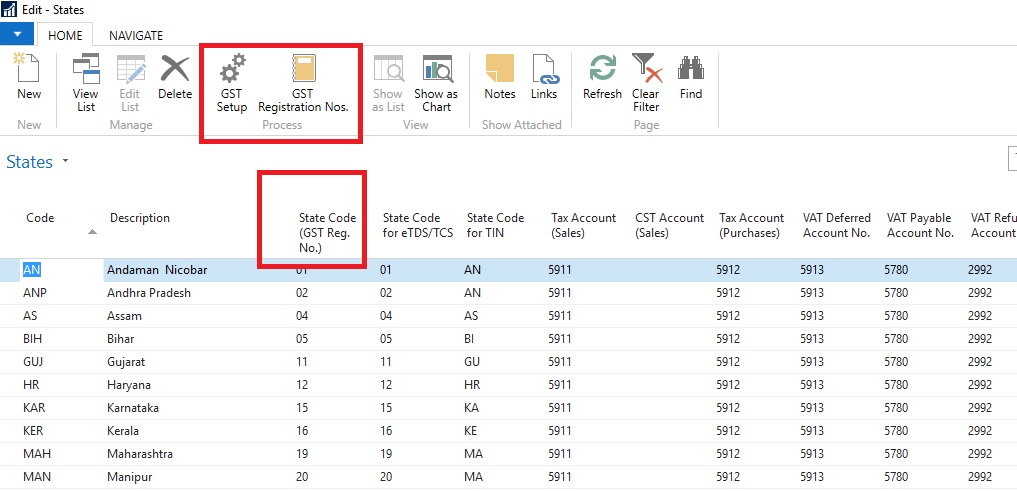Select the Bihar description cell
Viewport: 1017px width, 491px height.
coord(123,339)
